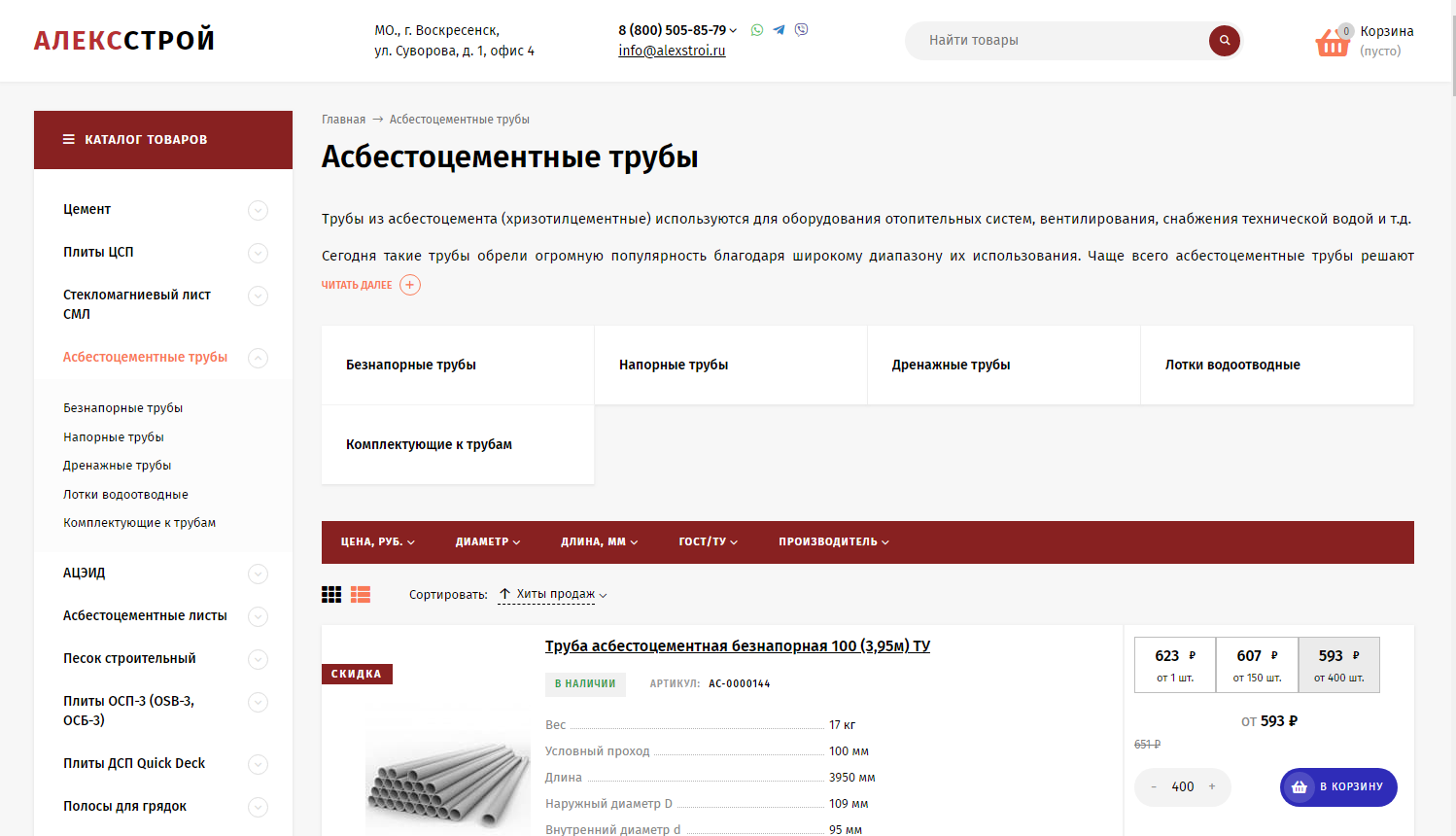Expand Стекломагниевый лист СМЛ chevron
This screenshot has width=1456, height=836.
coord(258,296)
